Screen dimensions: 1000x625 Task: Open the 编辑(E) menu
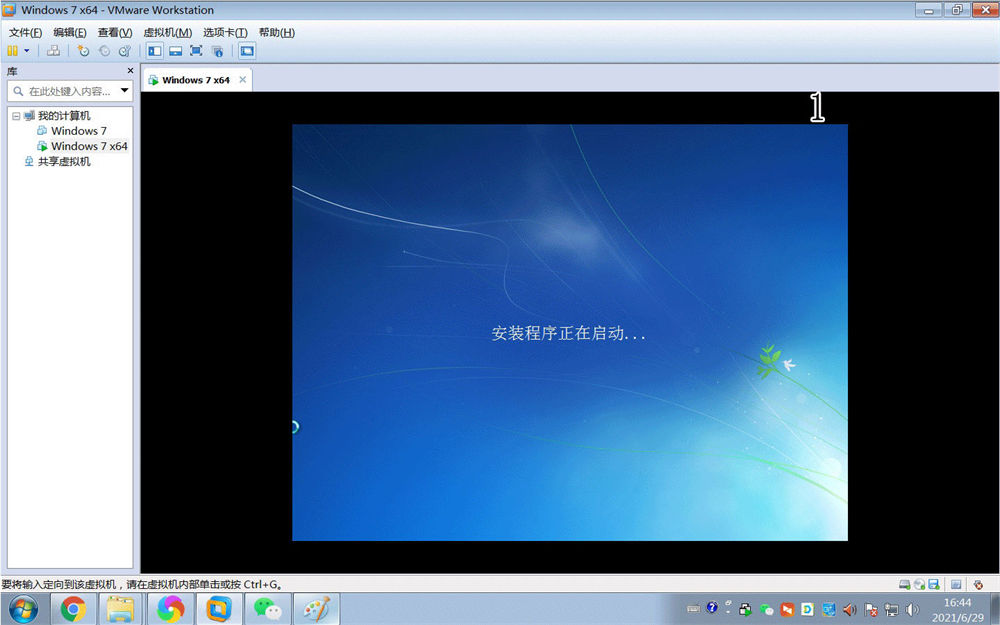(x=70, y=33)
